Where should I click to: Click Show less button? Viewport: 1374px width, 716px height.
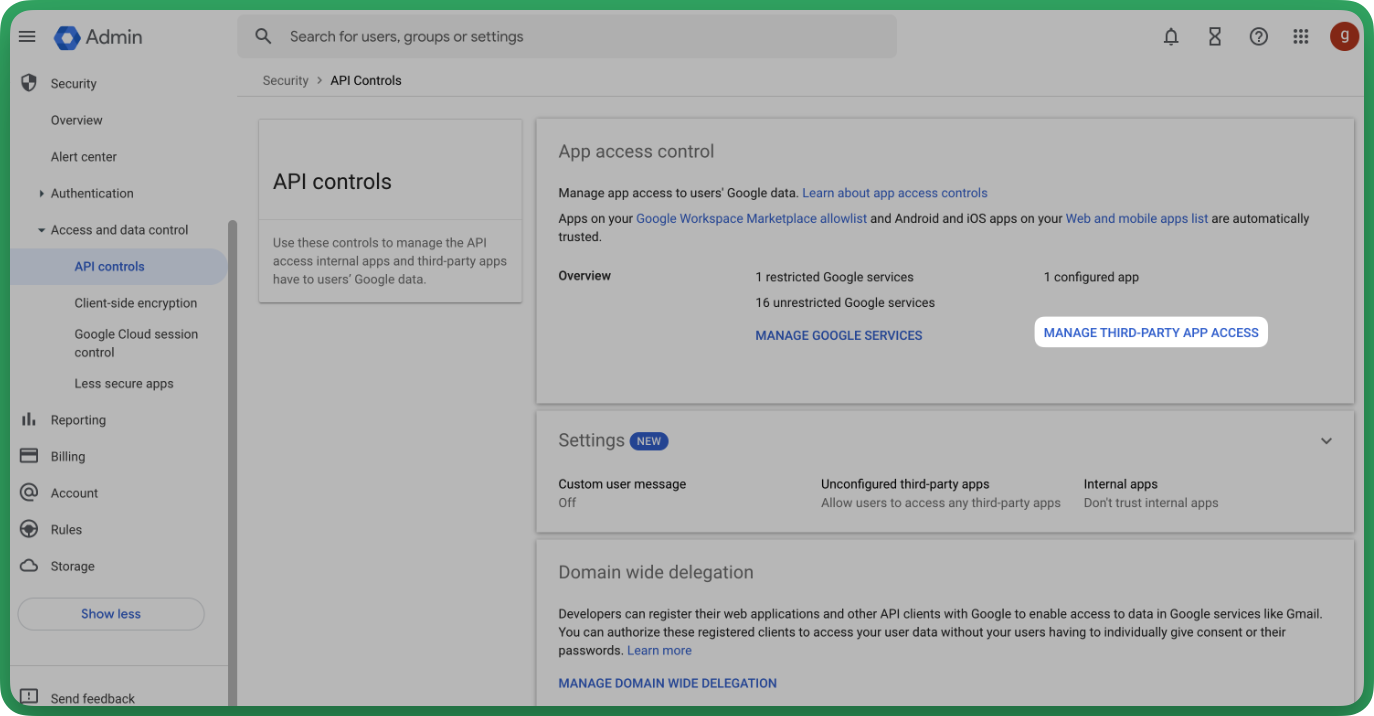(111, 614)
